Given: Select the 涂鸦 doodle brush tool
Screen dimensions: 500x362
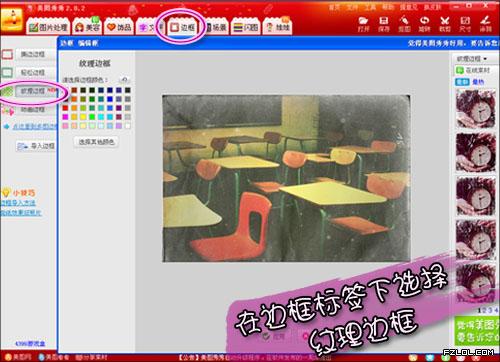Looking at the screenshot, I should point(485,24).
